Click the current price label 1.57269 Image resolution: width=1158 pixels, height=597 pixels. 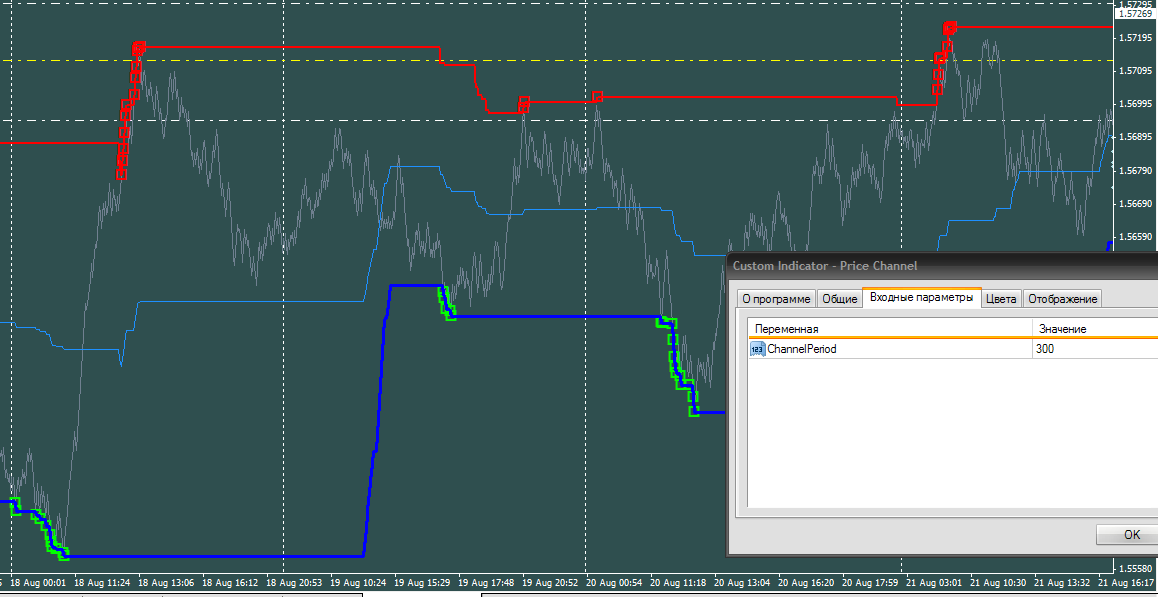1135,13
